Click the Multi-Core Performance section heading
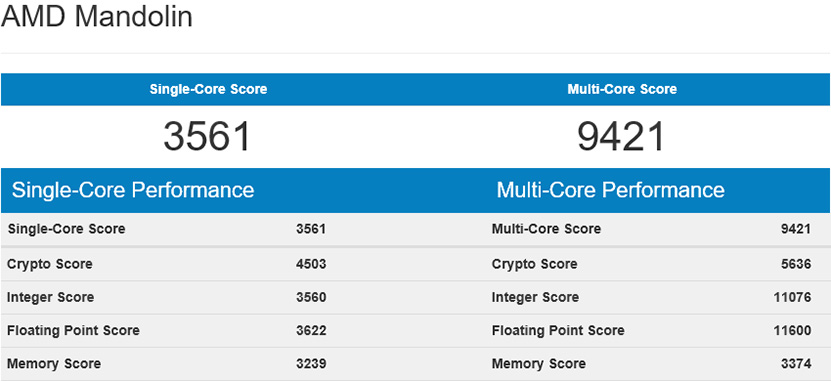 (x=611, y=190)
